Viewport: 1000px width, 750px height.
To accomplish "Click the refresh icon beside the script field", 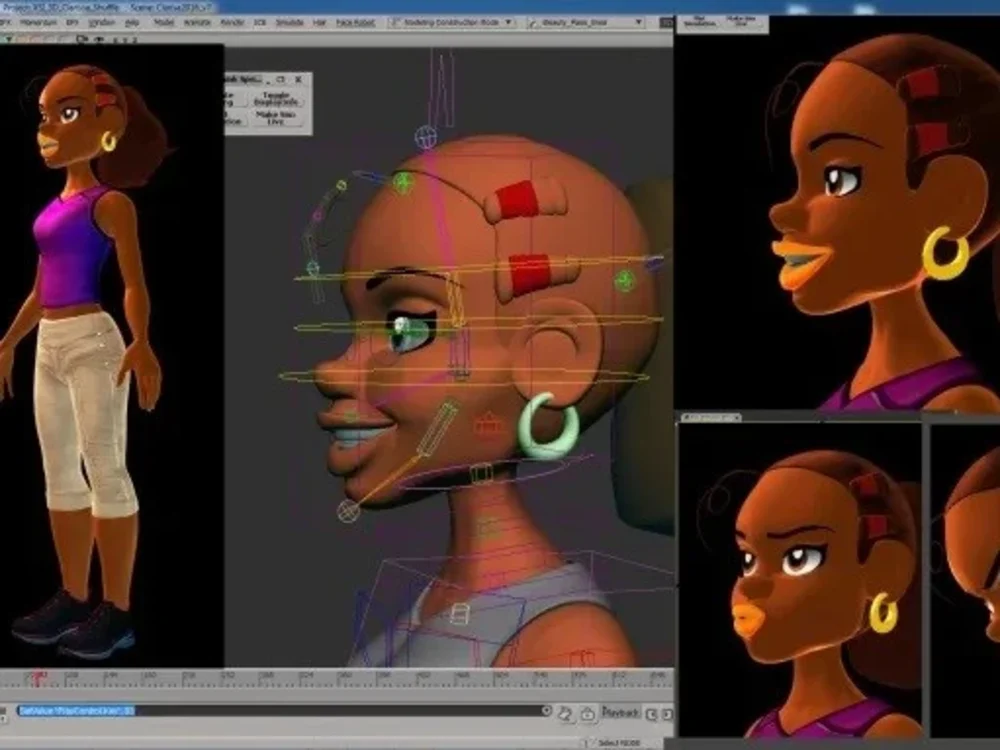I will point(565,710).
